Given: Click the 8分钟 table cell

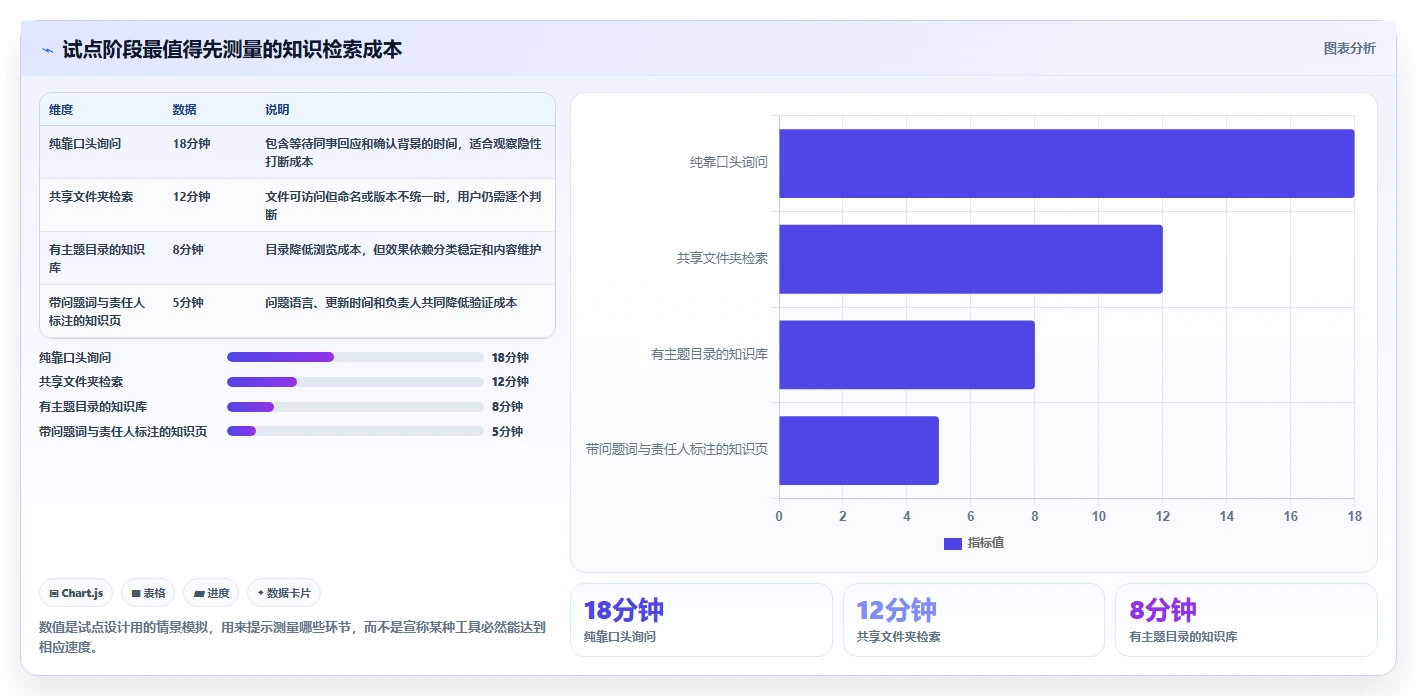Looking at the screenshot, I should (209, 258).
